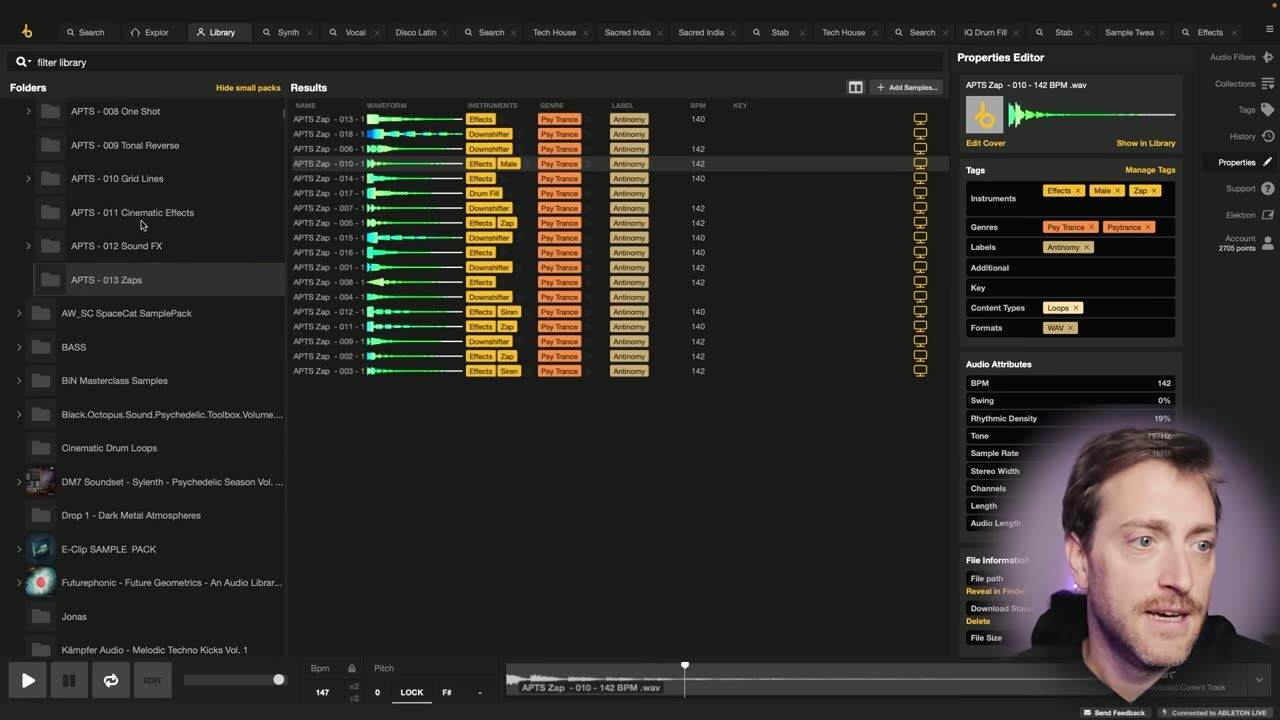Click the computer icon in APTS Zap - 006 row
Image resolution: width=1280 pixels, height=720 pixels.
920,149
